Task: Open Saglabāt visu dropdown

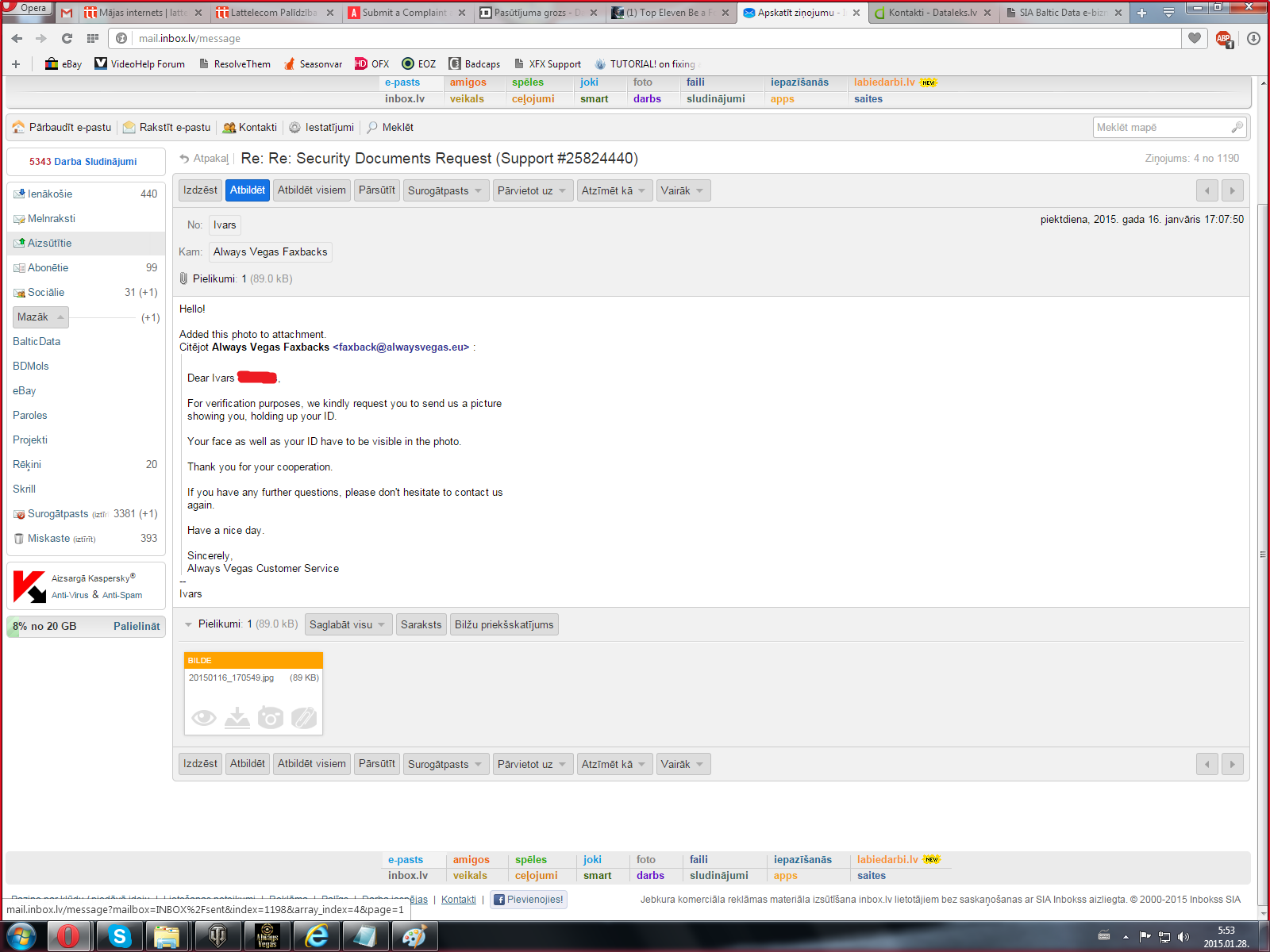Action: point(348,624)
